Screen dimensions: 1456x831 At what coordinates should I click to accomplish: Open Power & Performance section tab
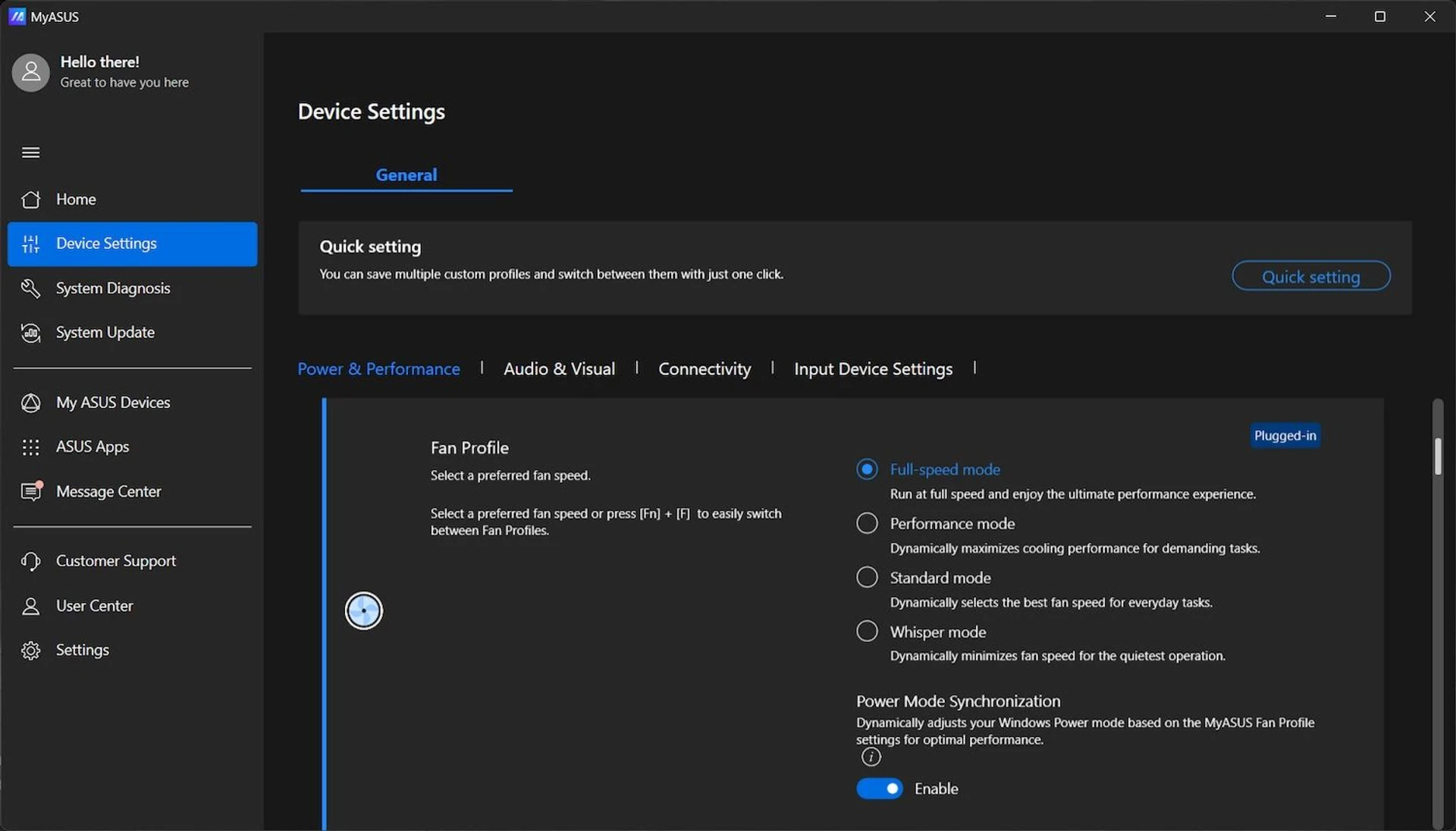point(378,368)
